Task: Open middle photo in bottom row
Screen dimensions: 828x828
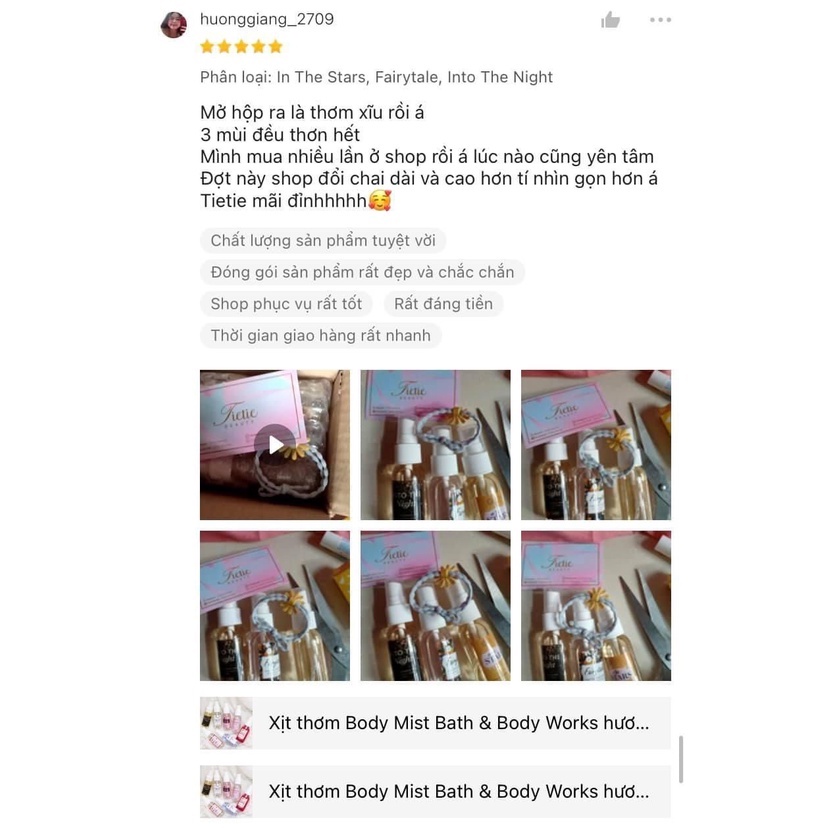Action: pos(435,606)
